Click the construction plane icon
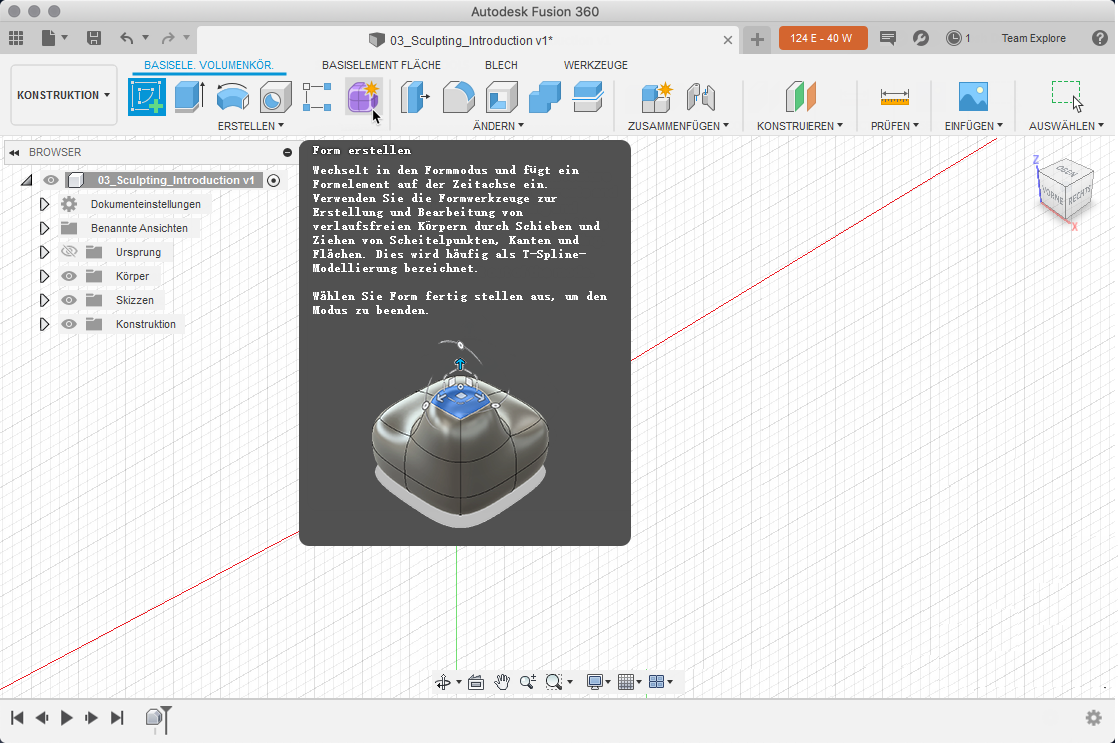Image resolution: width=1120 pixels, height=750 pixels. pos(800,96)
